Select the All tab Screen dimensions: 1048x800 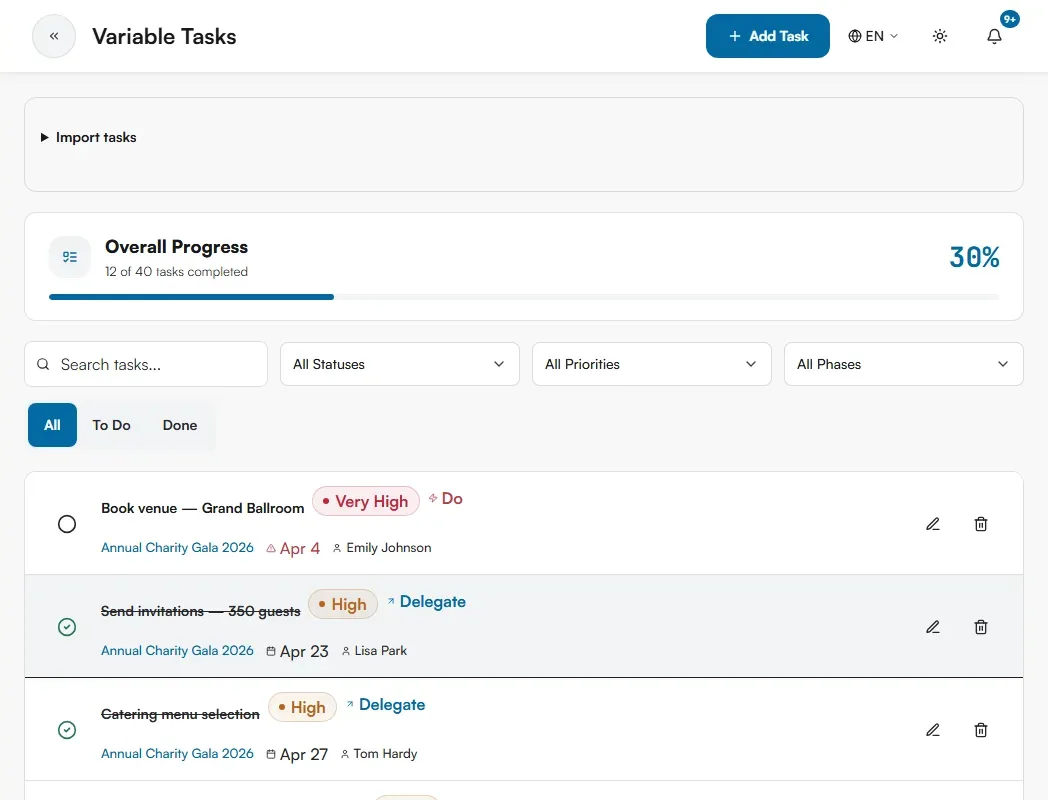coord(52,425)
